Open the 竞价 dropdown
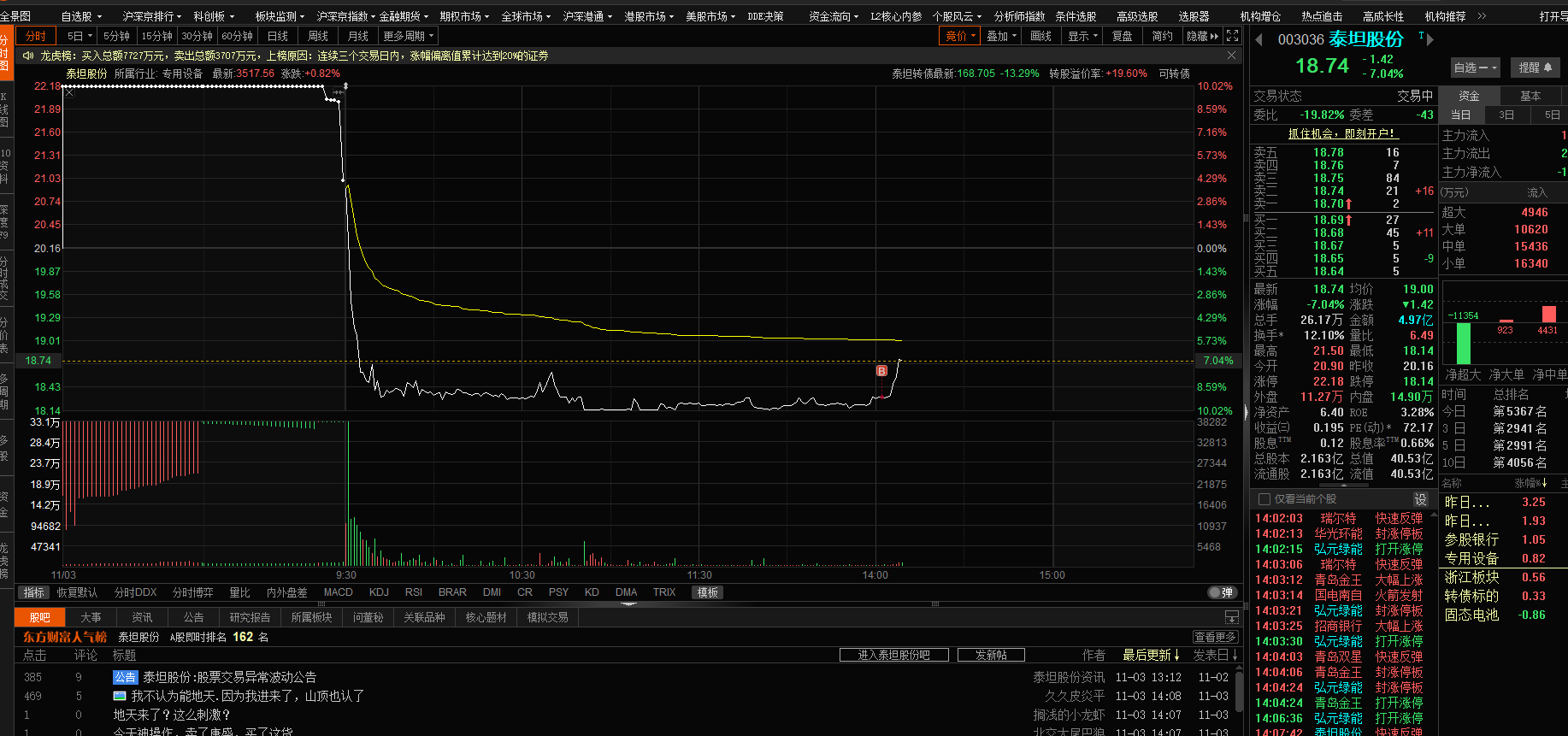Image resolution: width=1568 pixels, height=736 pixels. pyautogui.click(x=960, y=36)
